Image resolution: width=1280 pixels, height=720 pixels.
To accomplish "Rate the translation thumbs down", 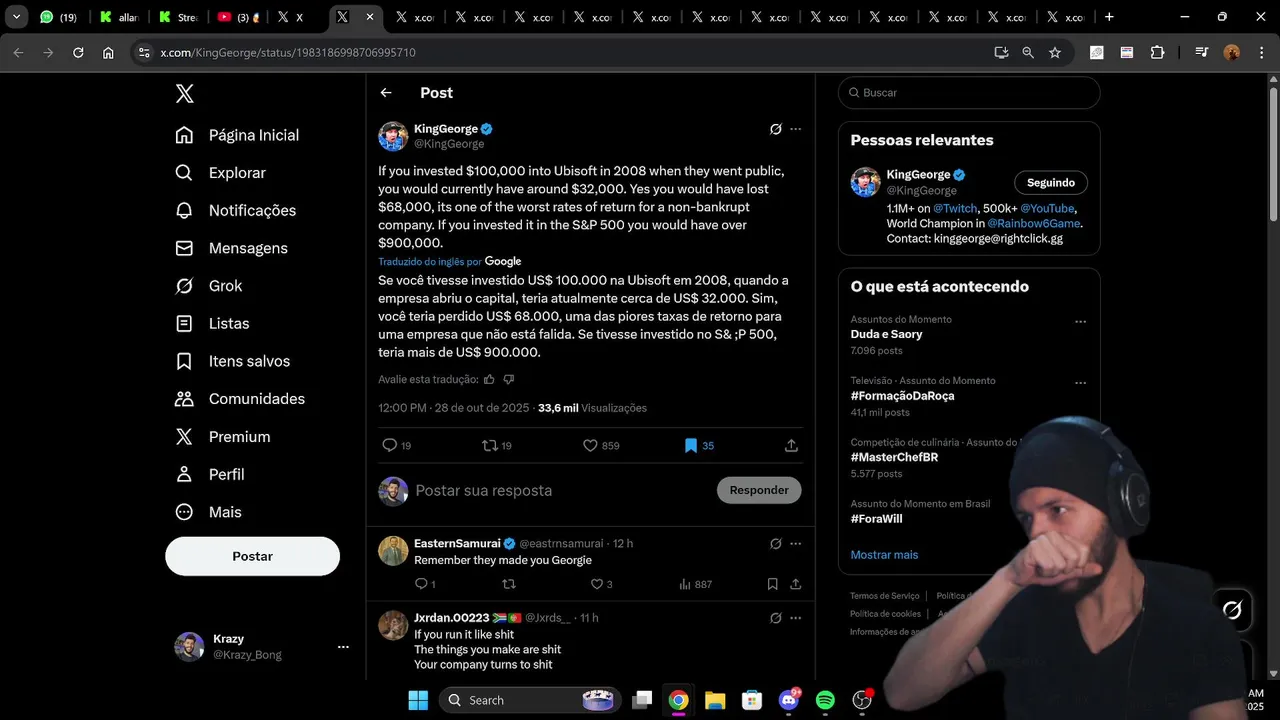I will pos(509,380).
